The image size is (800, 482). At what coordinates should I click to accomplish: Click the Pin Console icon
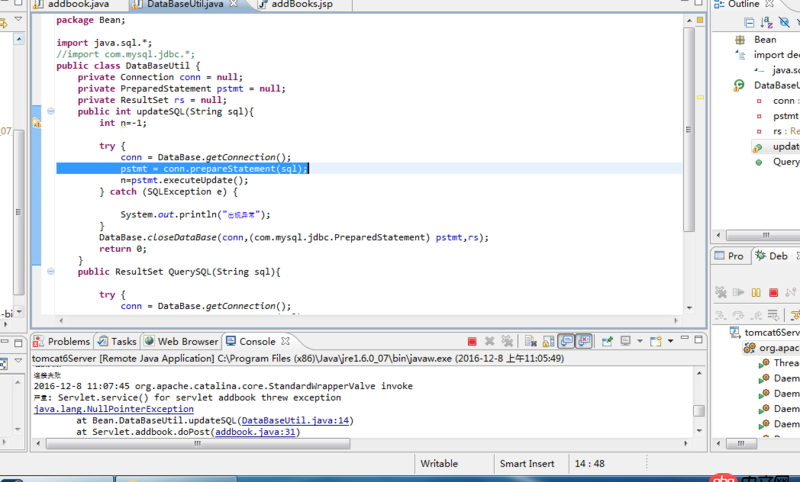click(606, 342)
